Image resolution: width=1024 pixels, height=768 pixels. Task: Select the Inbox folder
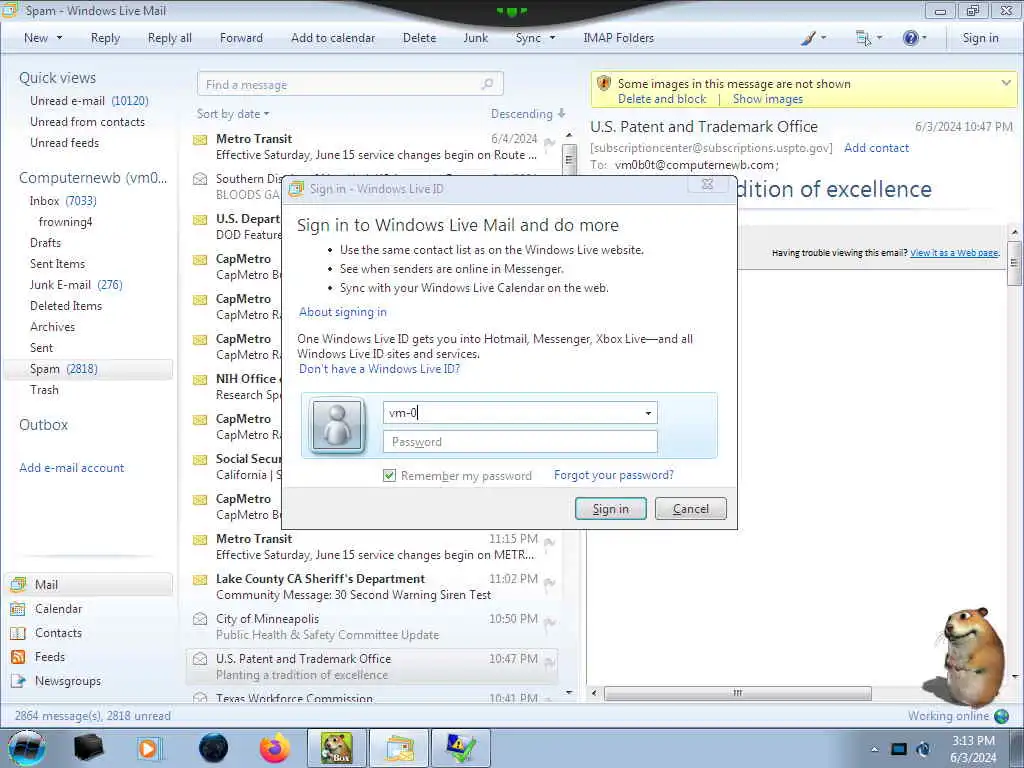point(63,201)
